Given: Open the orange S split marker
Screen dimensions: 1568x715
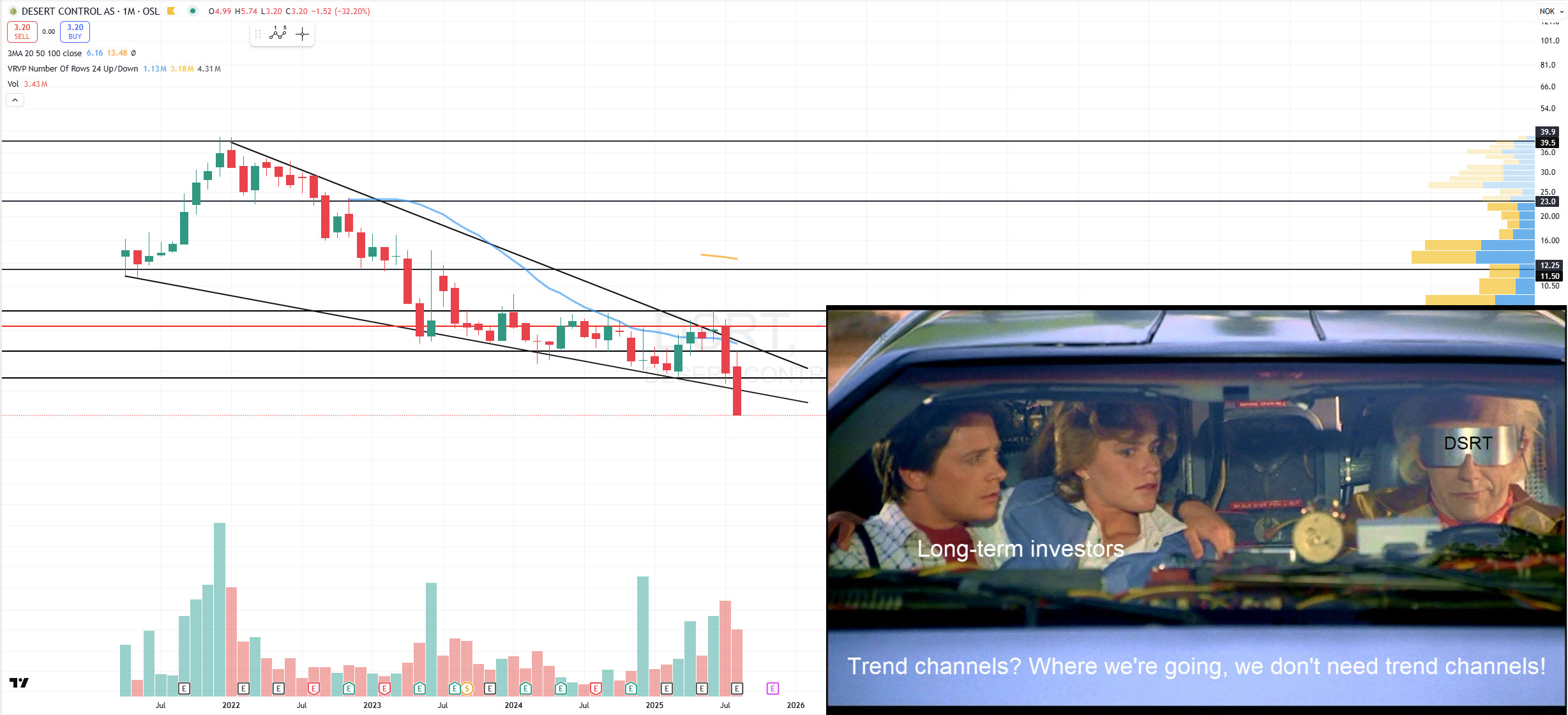Looking at the screenshot, I should (x=467, y=688).
